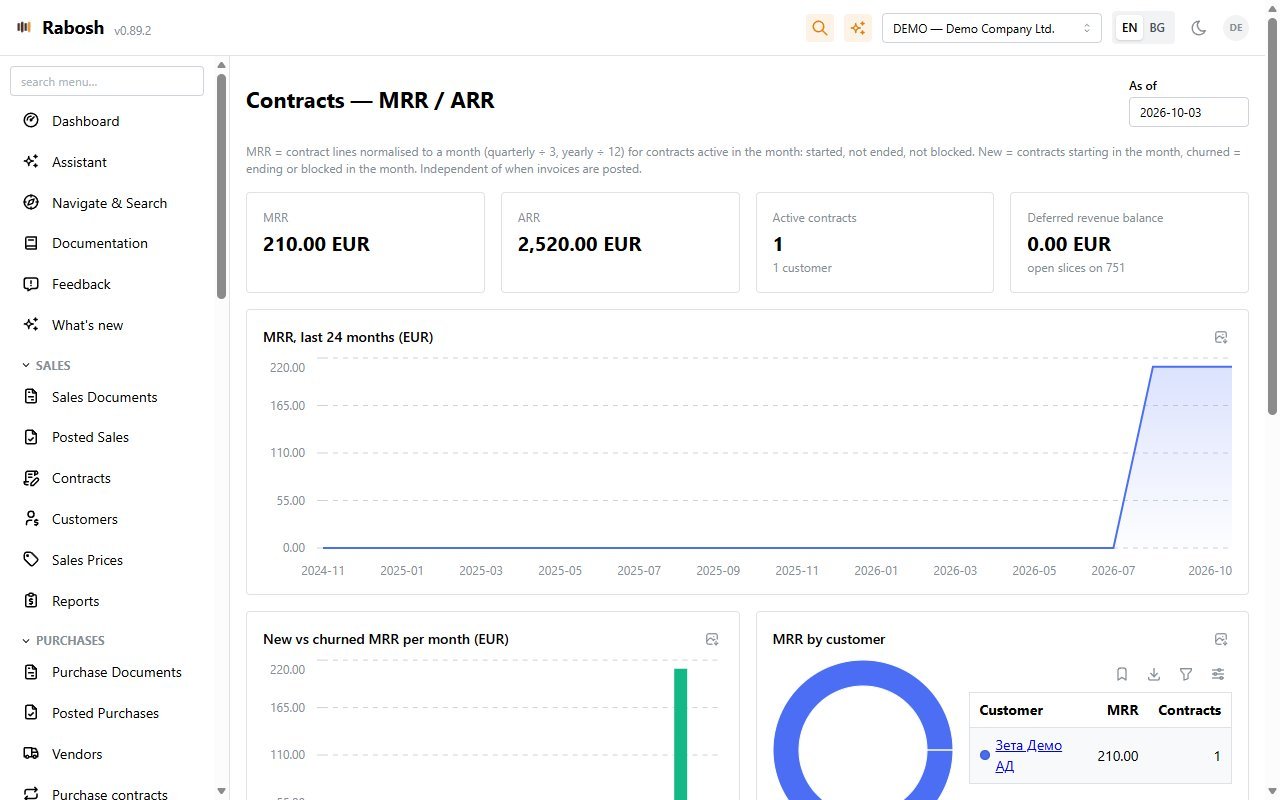Viewport: 1280px width, 800px height.
Task: Click the Contracts signature icon
Action: click(31, 478)
